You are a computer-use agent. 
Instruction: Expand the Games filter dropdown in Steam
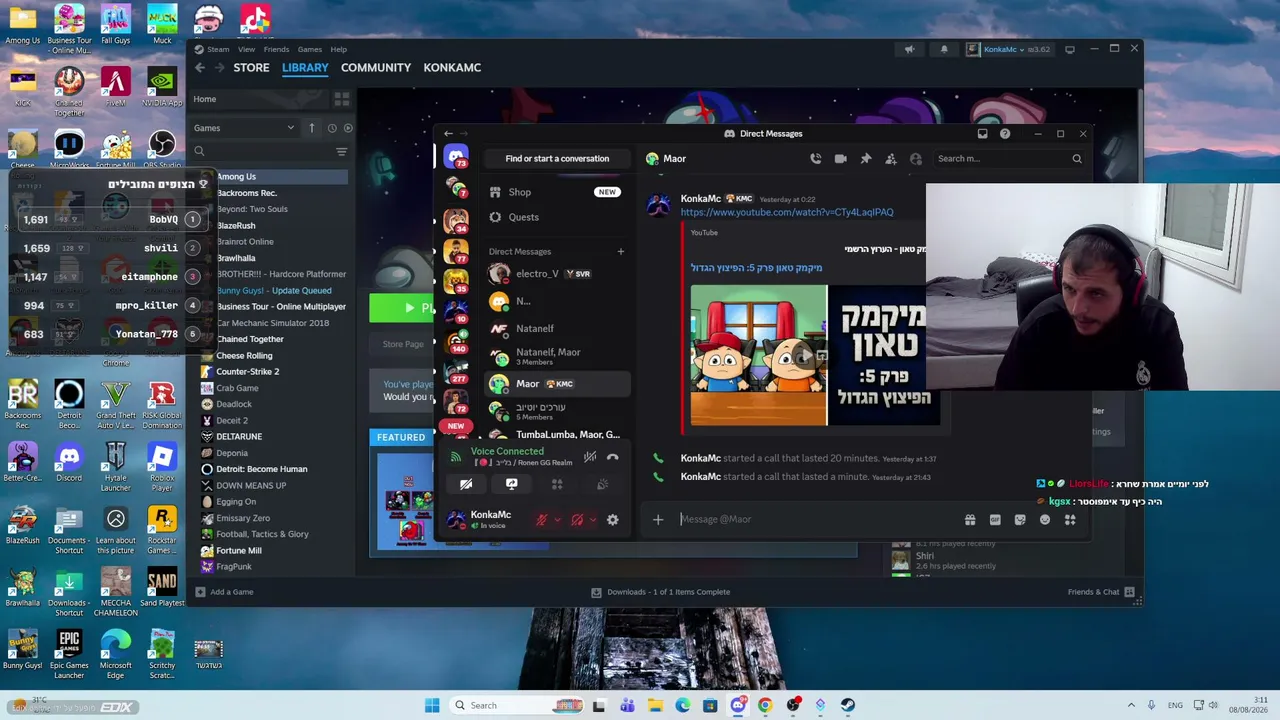pyautogui.click(x=245, y=128)
